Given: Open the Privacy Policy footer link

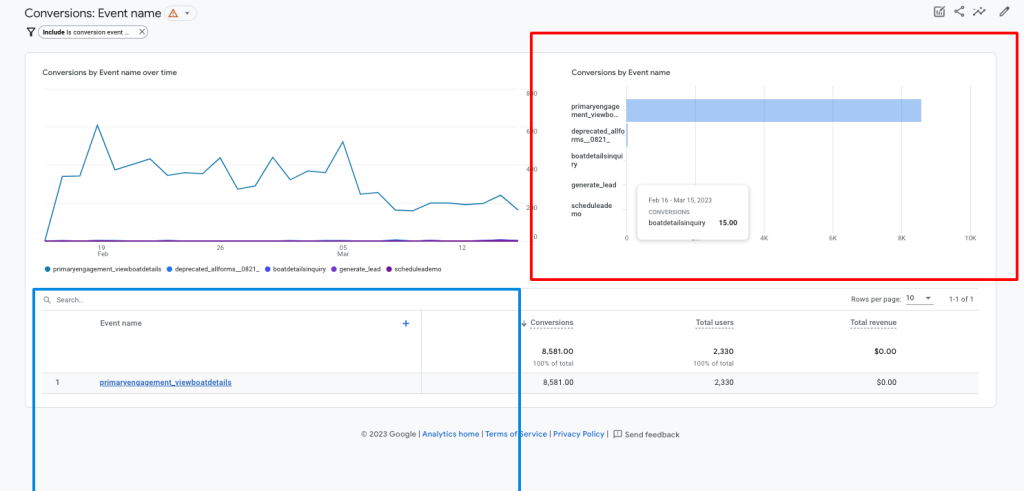Looking at the screenshot, I should (578, 434).
